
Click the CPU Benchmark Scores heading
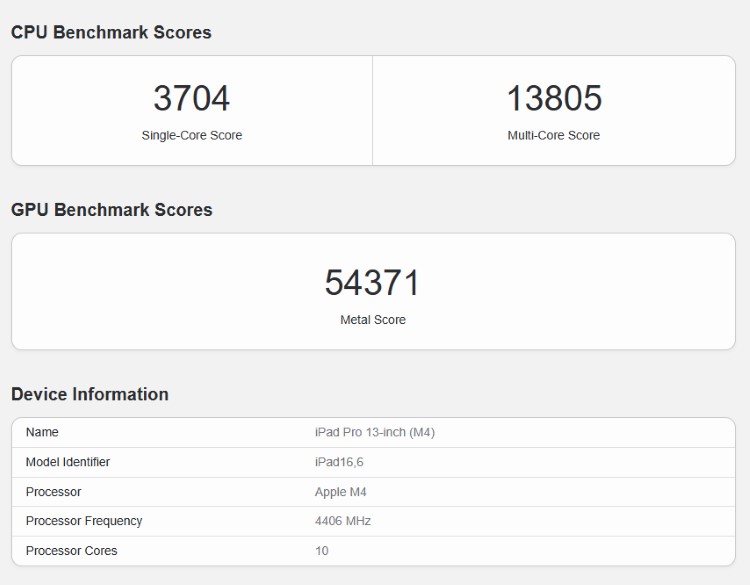tap(111, 33)
